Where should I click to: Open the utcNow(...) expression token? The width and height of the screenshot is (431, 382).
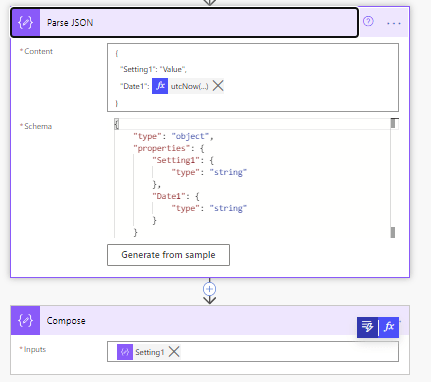[x=189, y=86]
